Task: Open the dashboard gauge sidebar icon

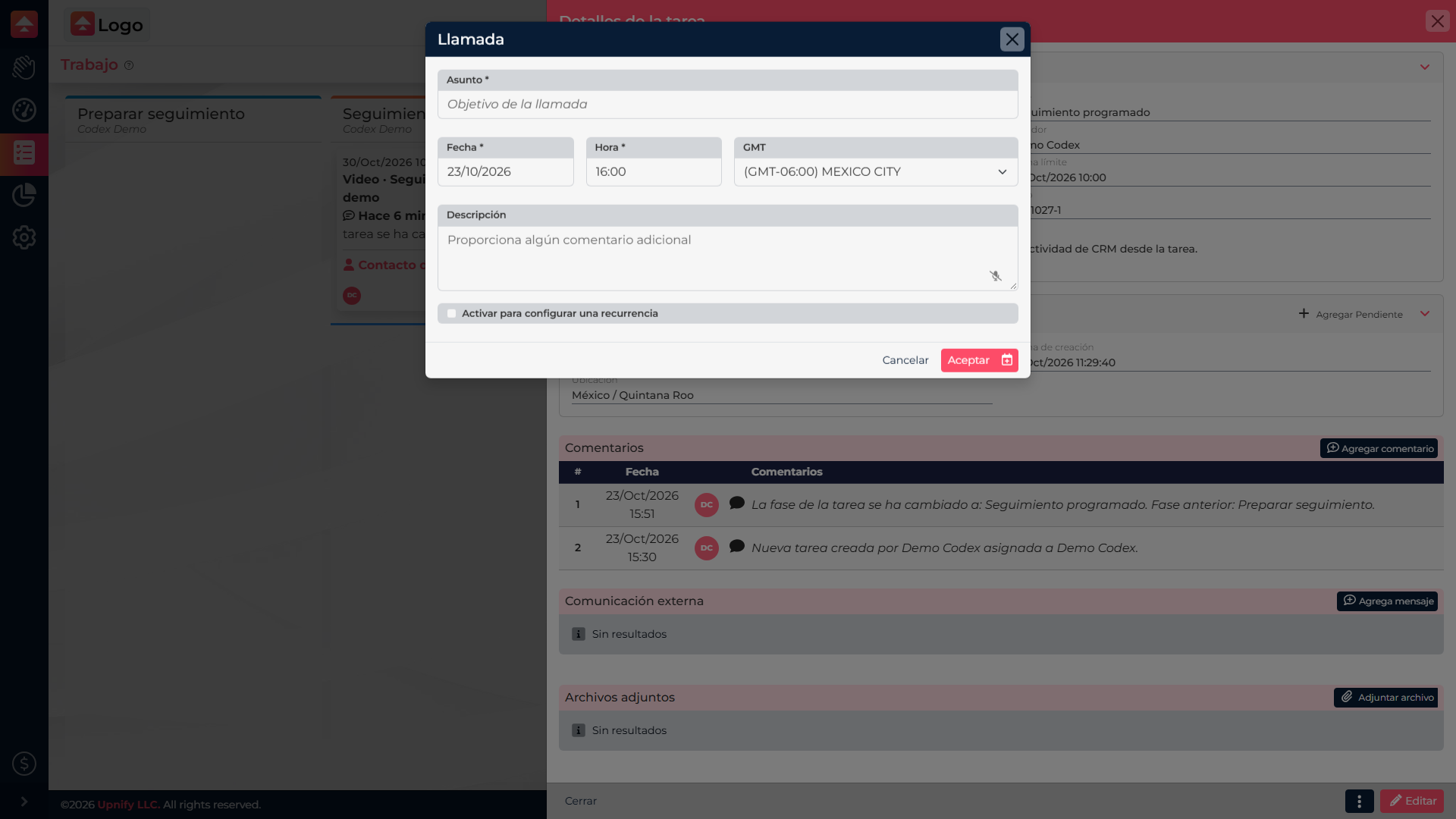Action: tap(24, 110)
